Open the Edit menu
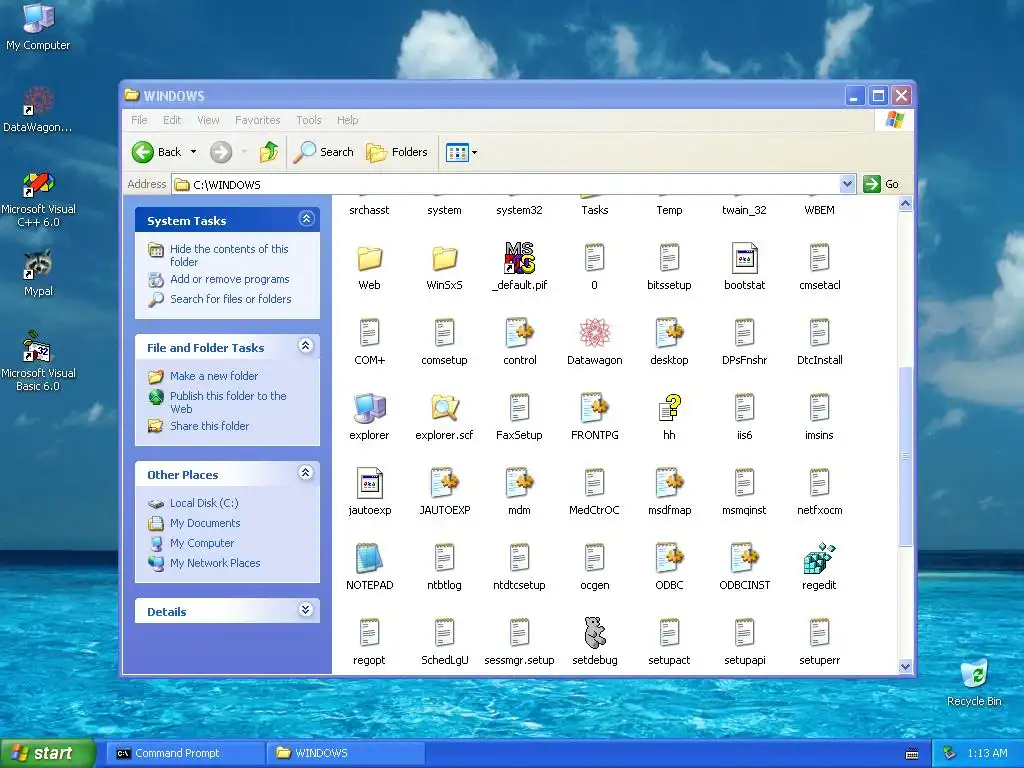Image resolution: width=1024 pixels, height=768 pixels. click(172, 120)
